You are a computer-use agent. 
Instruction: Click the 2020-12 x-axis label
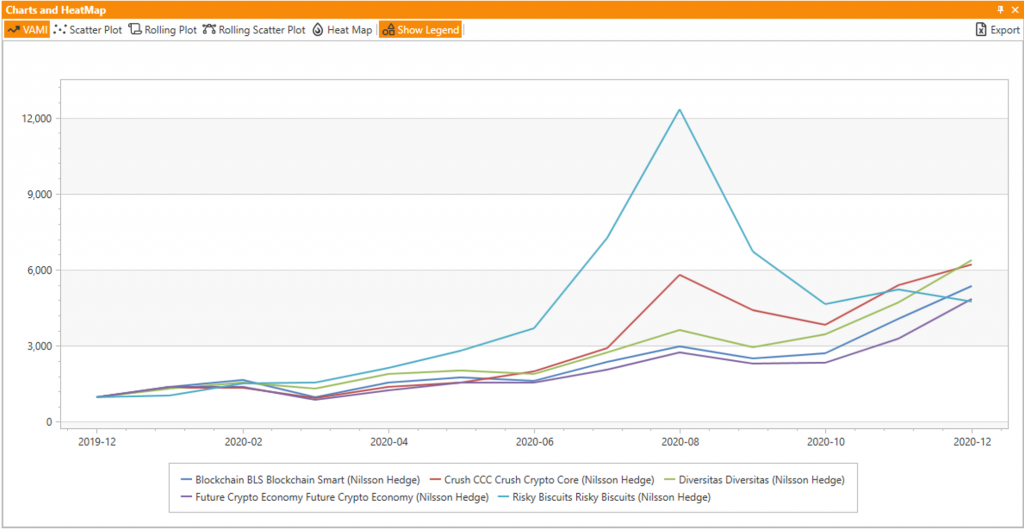tap(971, 440)
